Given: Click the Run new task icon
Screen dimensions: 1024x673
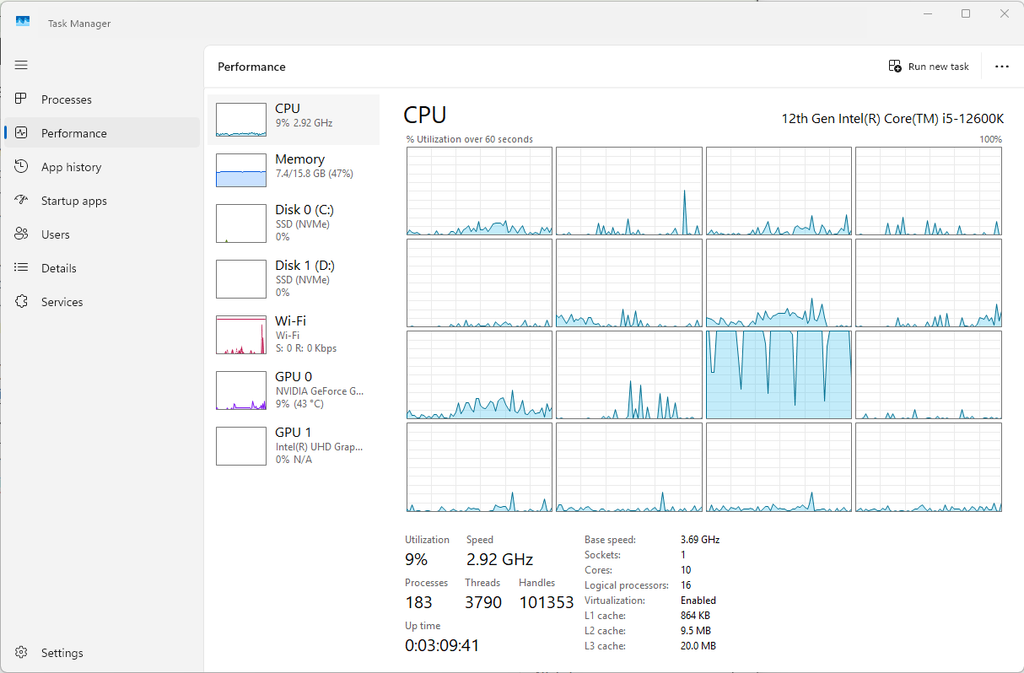Looking at the screenshot, I should 895,66.
